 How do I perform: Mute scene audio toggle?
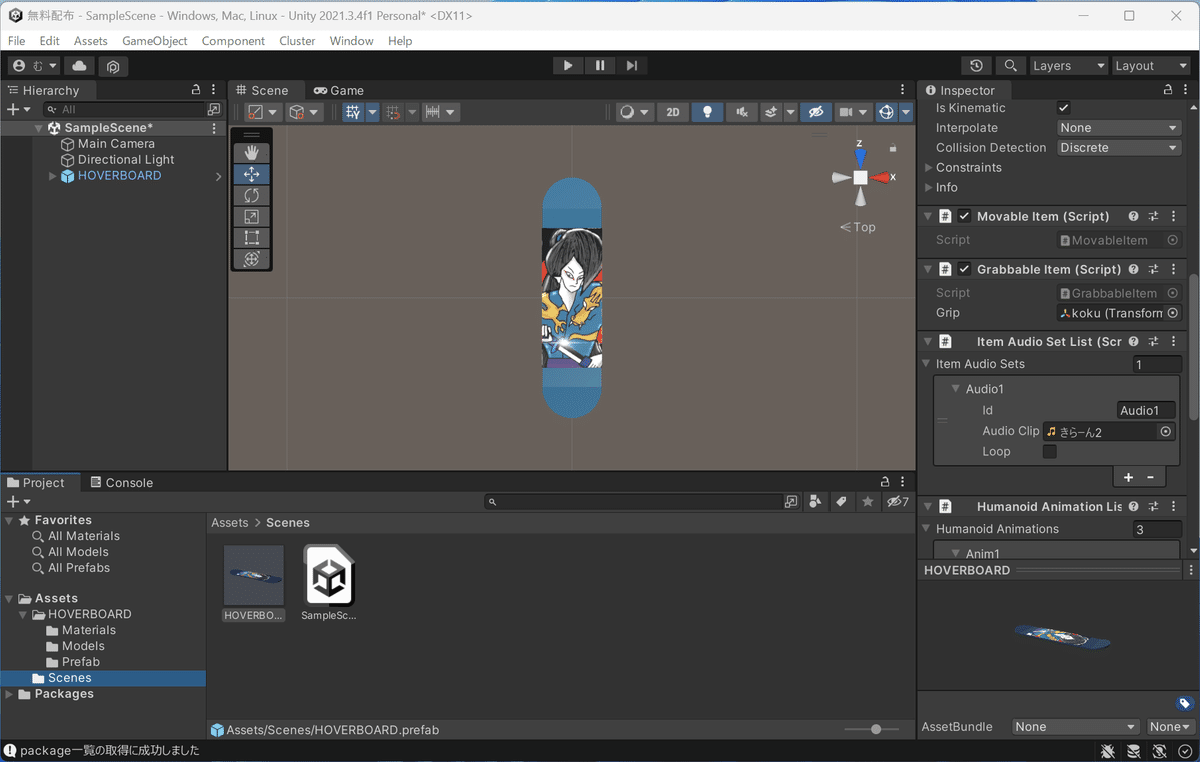(x=741, y=112)
